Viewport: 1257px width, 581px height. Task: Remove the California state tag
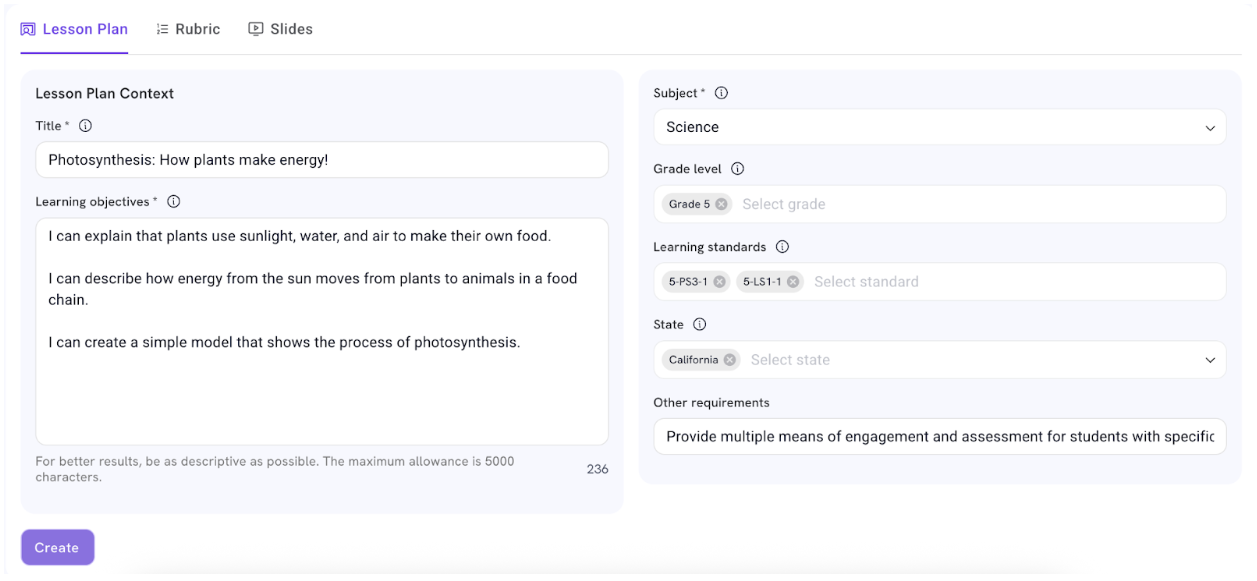click(730, 360)
